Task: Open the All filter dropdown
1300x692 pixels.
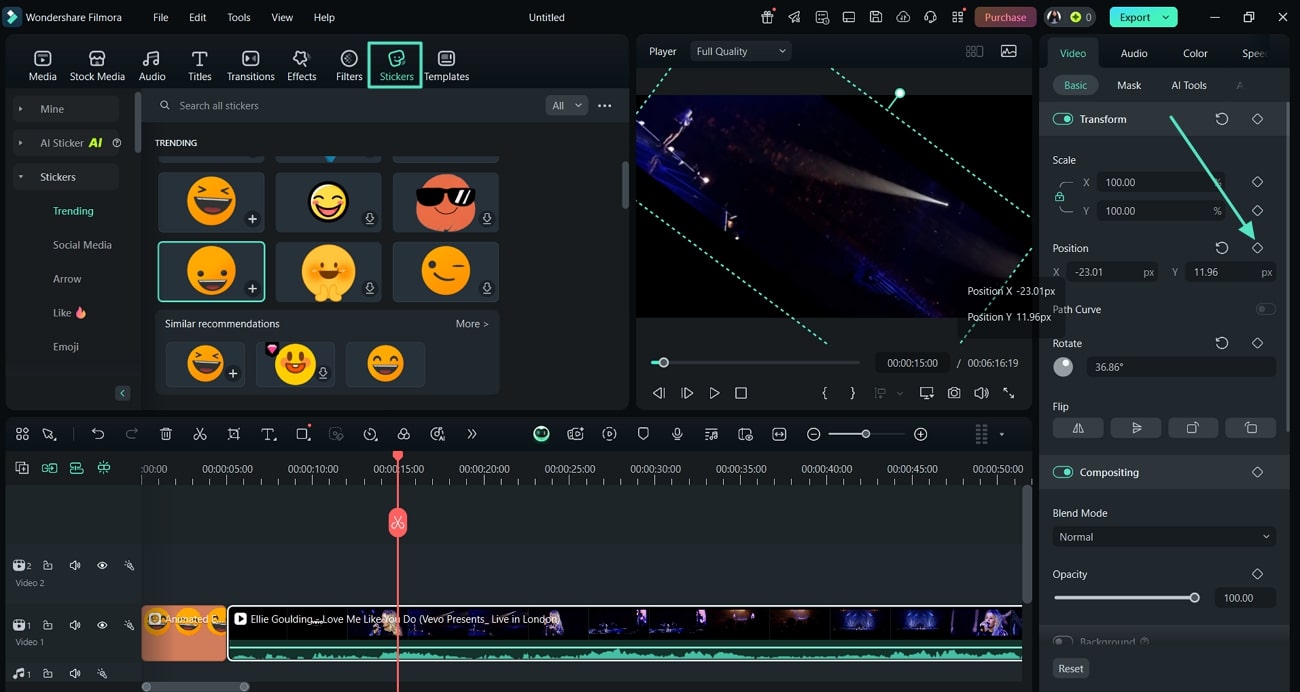Action: [566, 105]
